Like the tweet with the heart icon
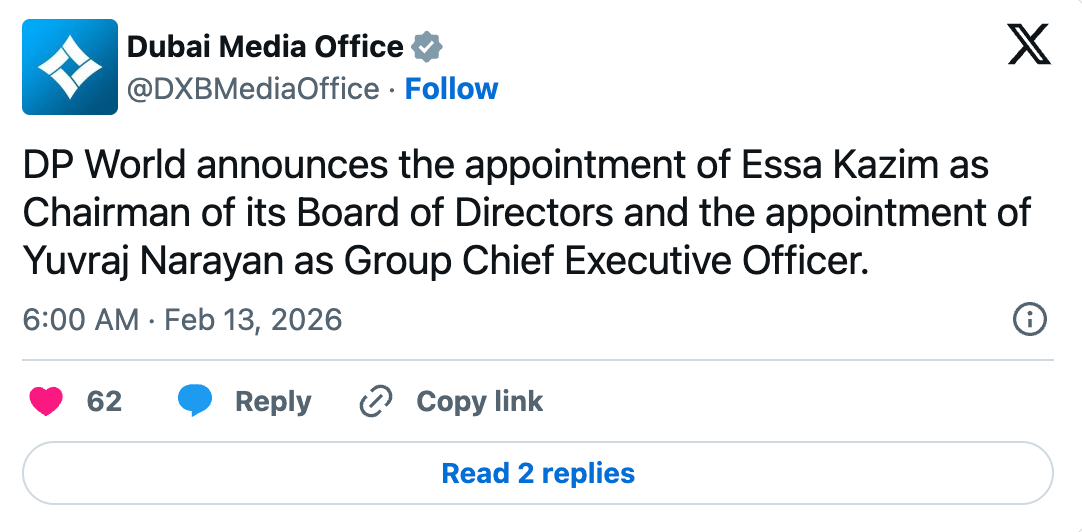 [46, 402]
